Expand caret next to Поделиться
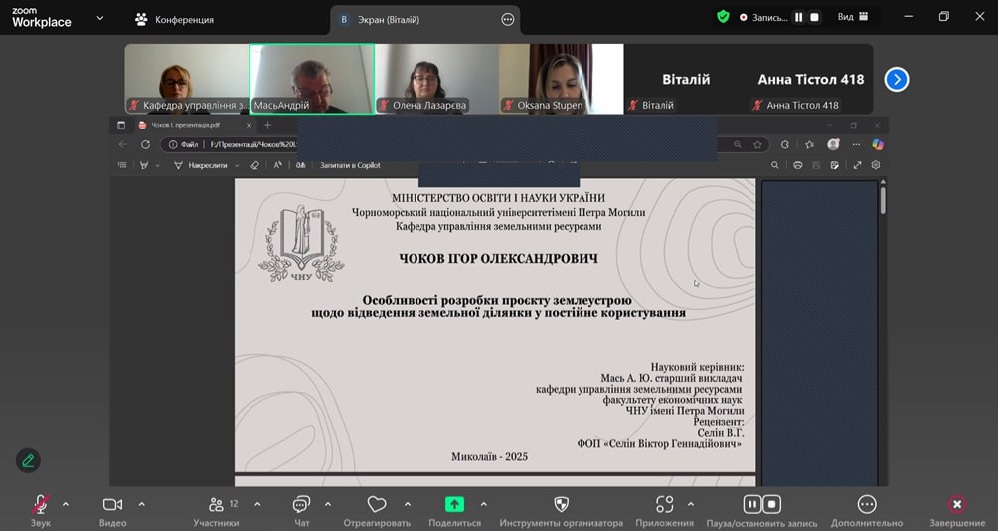The width and height of the screenshot is (998, 531). point(484,504)
